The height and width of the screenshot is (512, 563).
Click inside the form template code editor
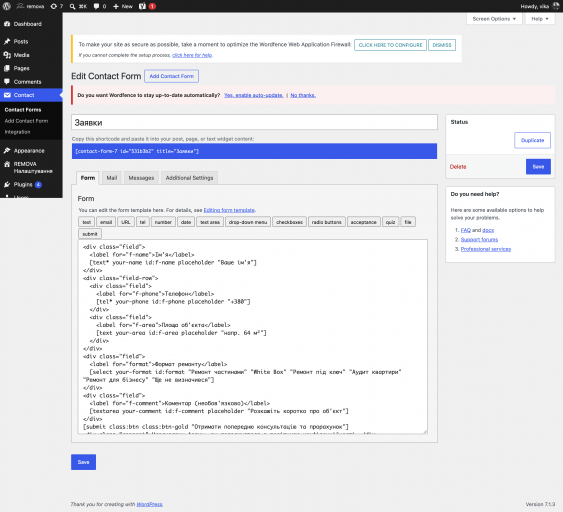(253, 337)
